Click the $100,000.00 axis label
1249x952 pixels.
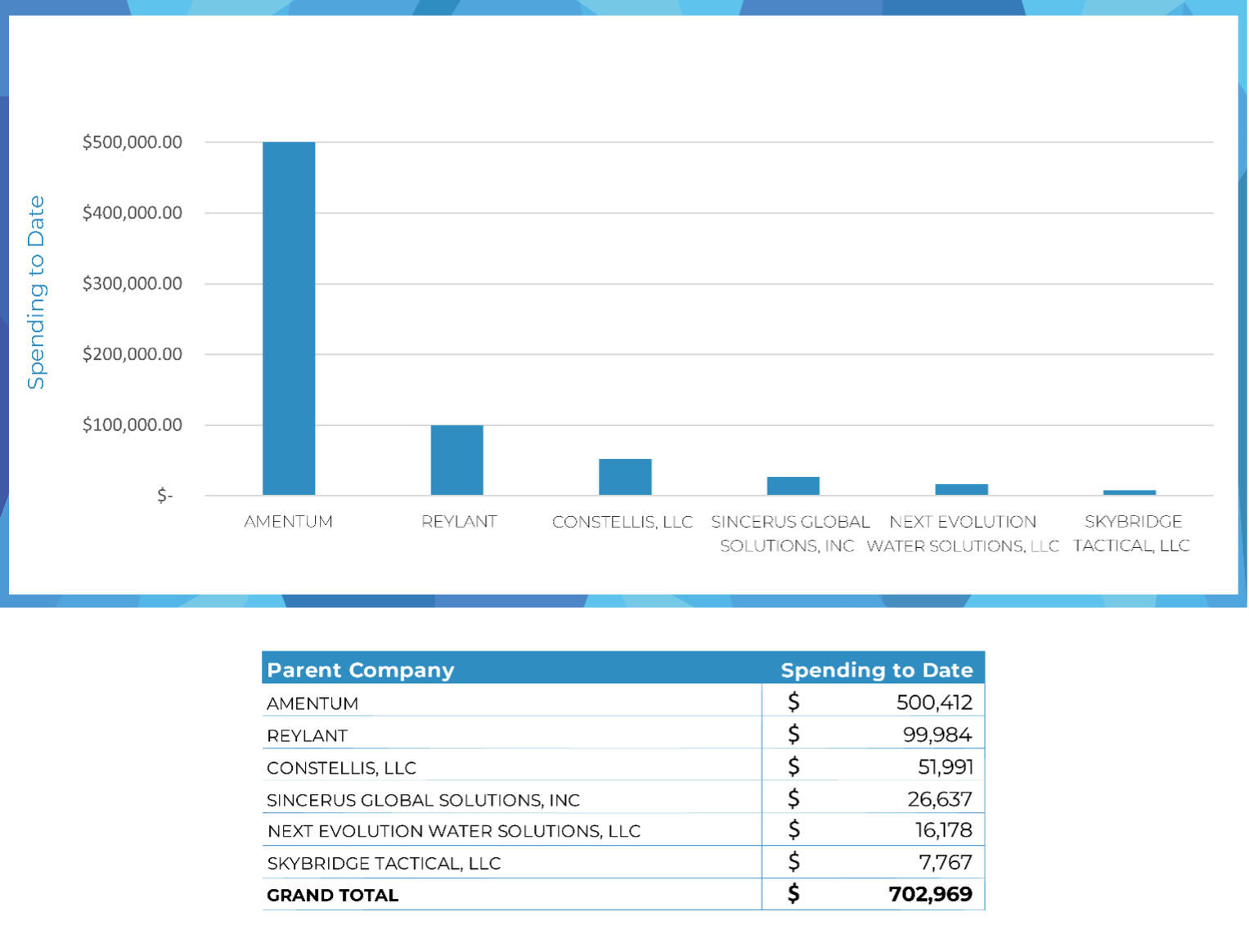[133, 424]
